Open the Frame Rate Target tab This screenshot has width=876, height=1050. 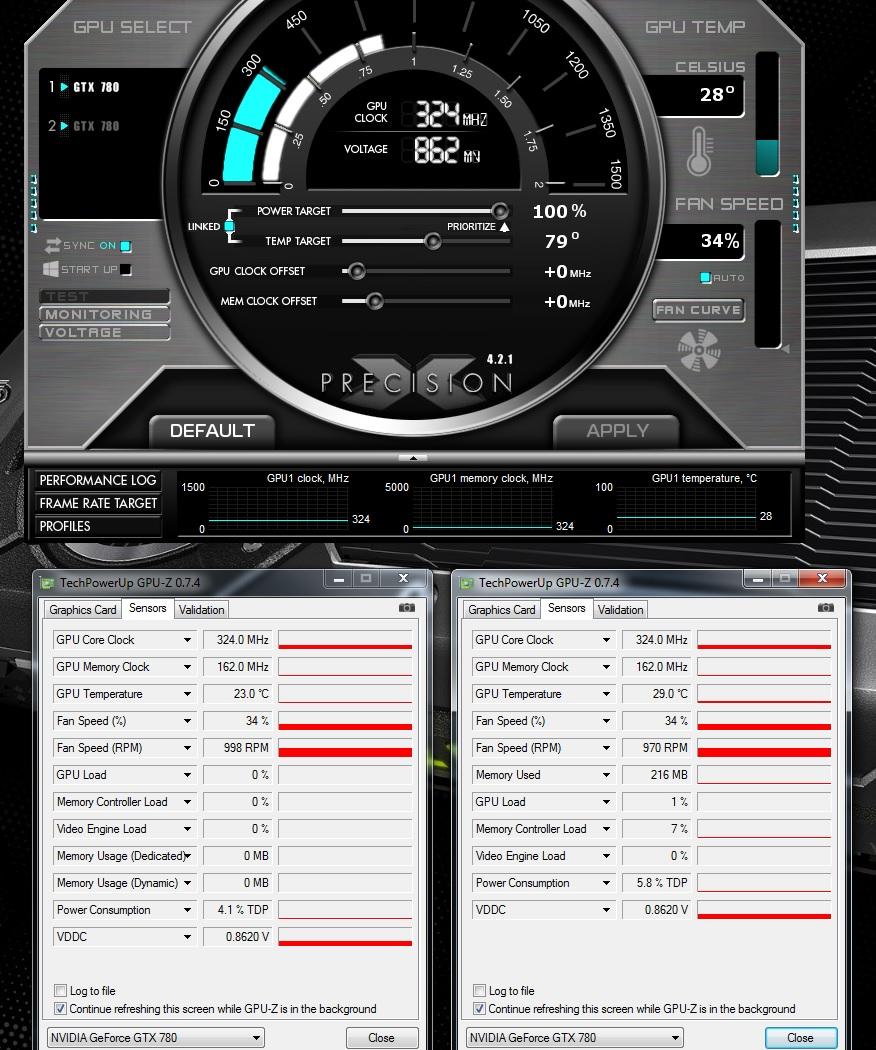[98, 504]
